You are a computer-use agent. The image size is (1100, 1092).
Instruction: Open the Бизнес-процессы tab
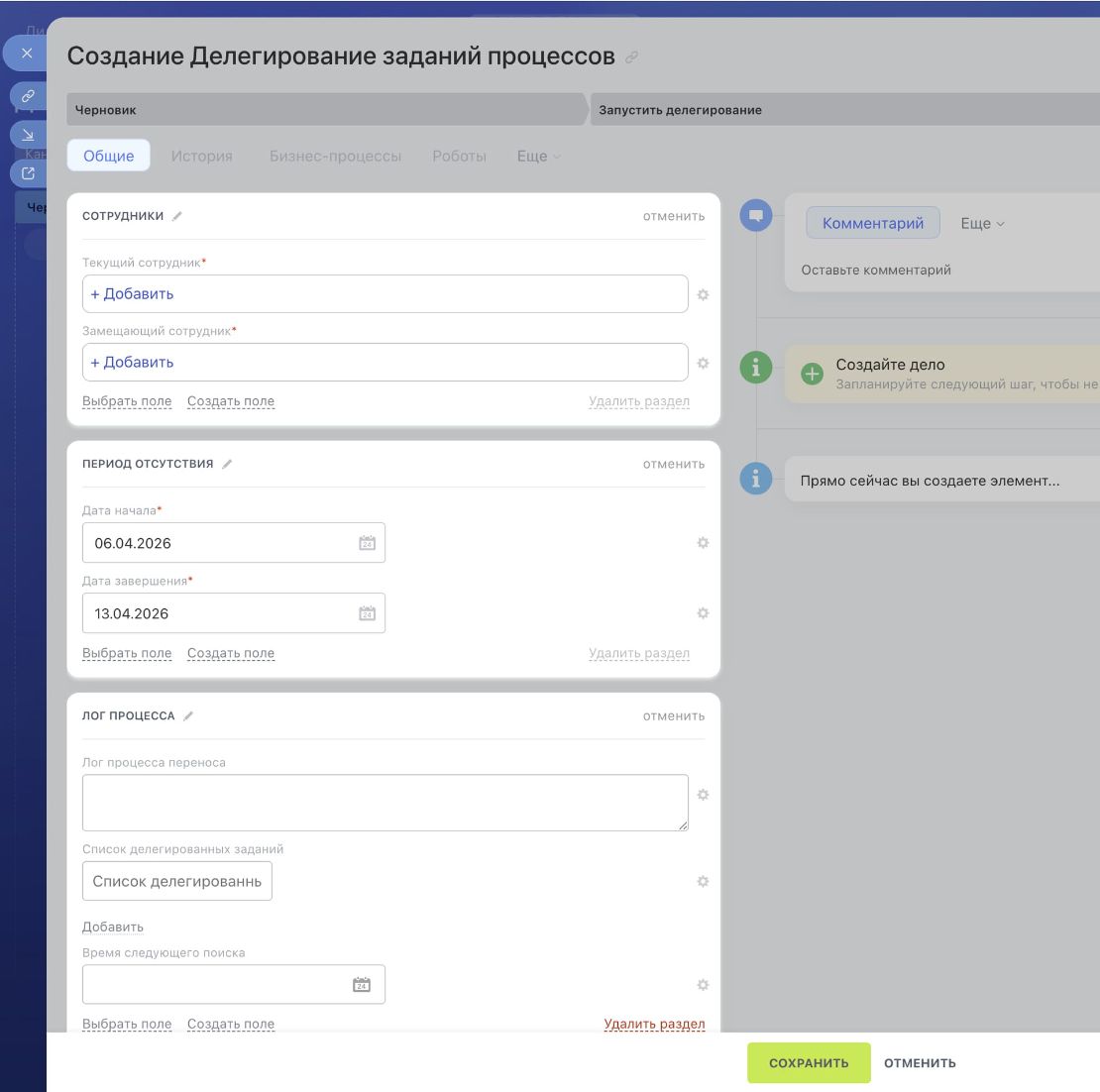(x=335, y=157)
